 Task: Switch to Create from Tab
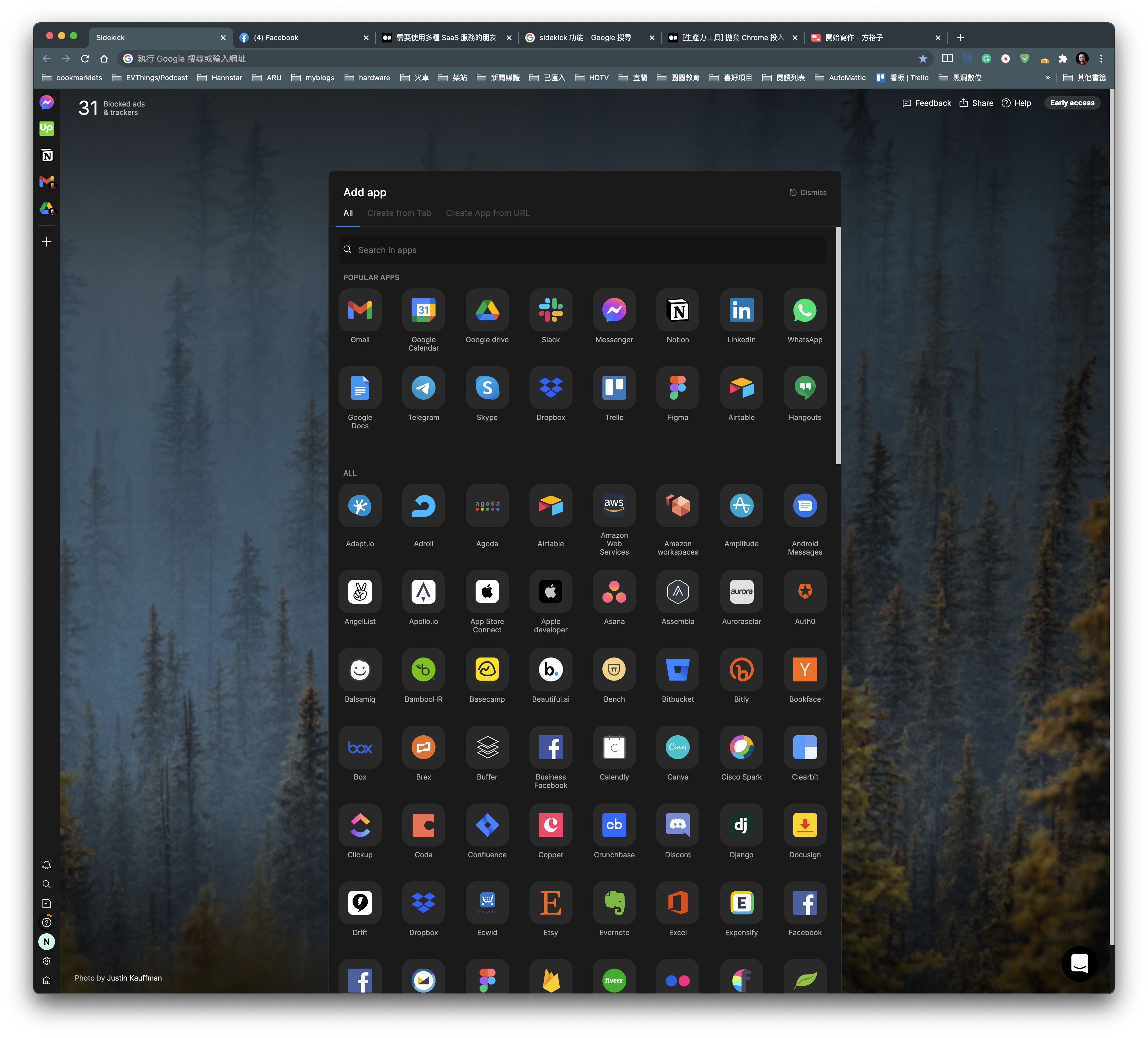click(x=399, y=213)
